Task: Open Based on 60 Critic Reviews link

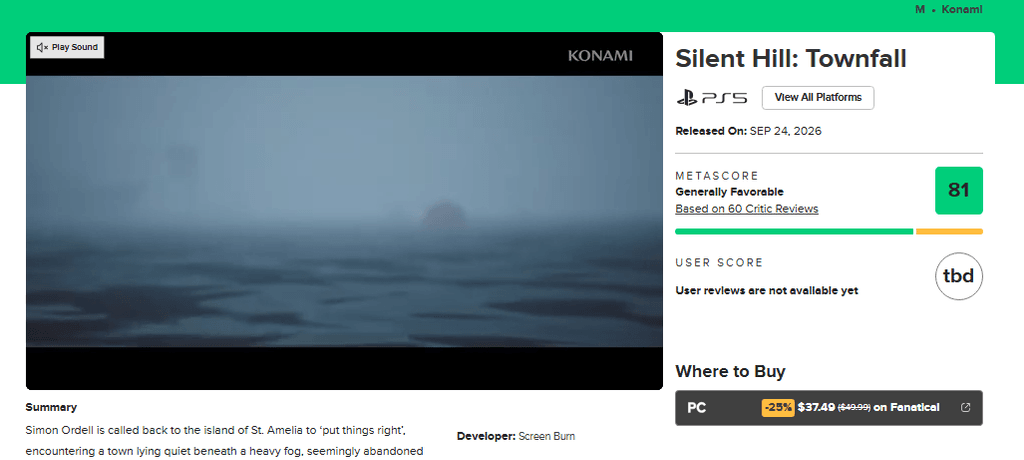Action: [x=746, y=209]
